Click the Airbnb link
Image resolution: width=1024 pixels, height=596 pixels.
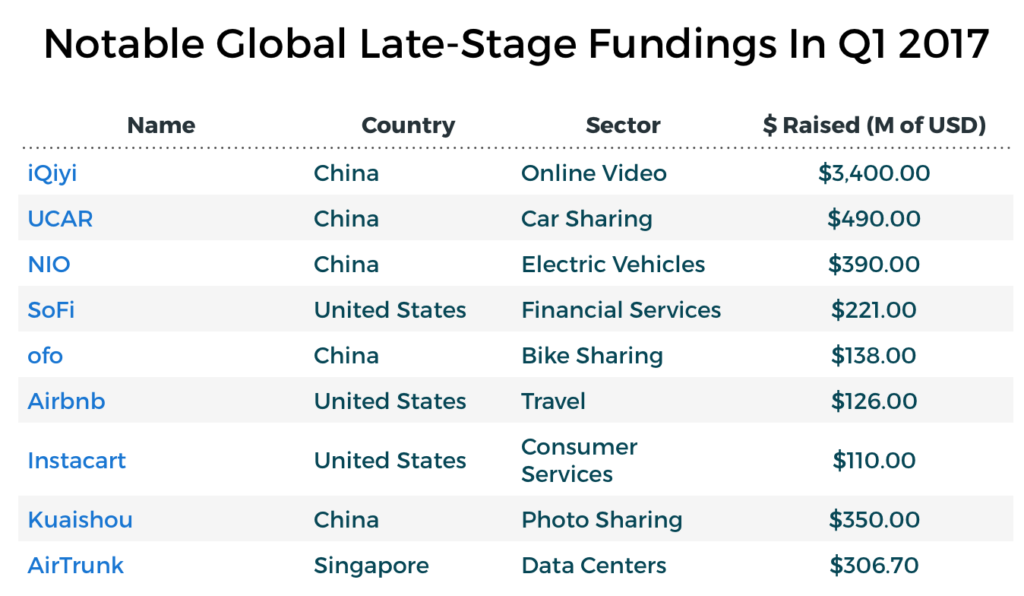66,401
